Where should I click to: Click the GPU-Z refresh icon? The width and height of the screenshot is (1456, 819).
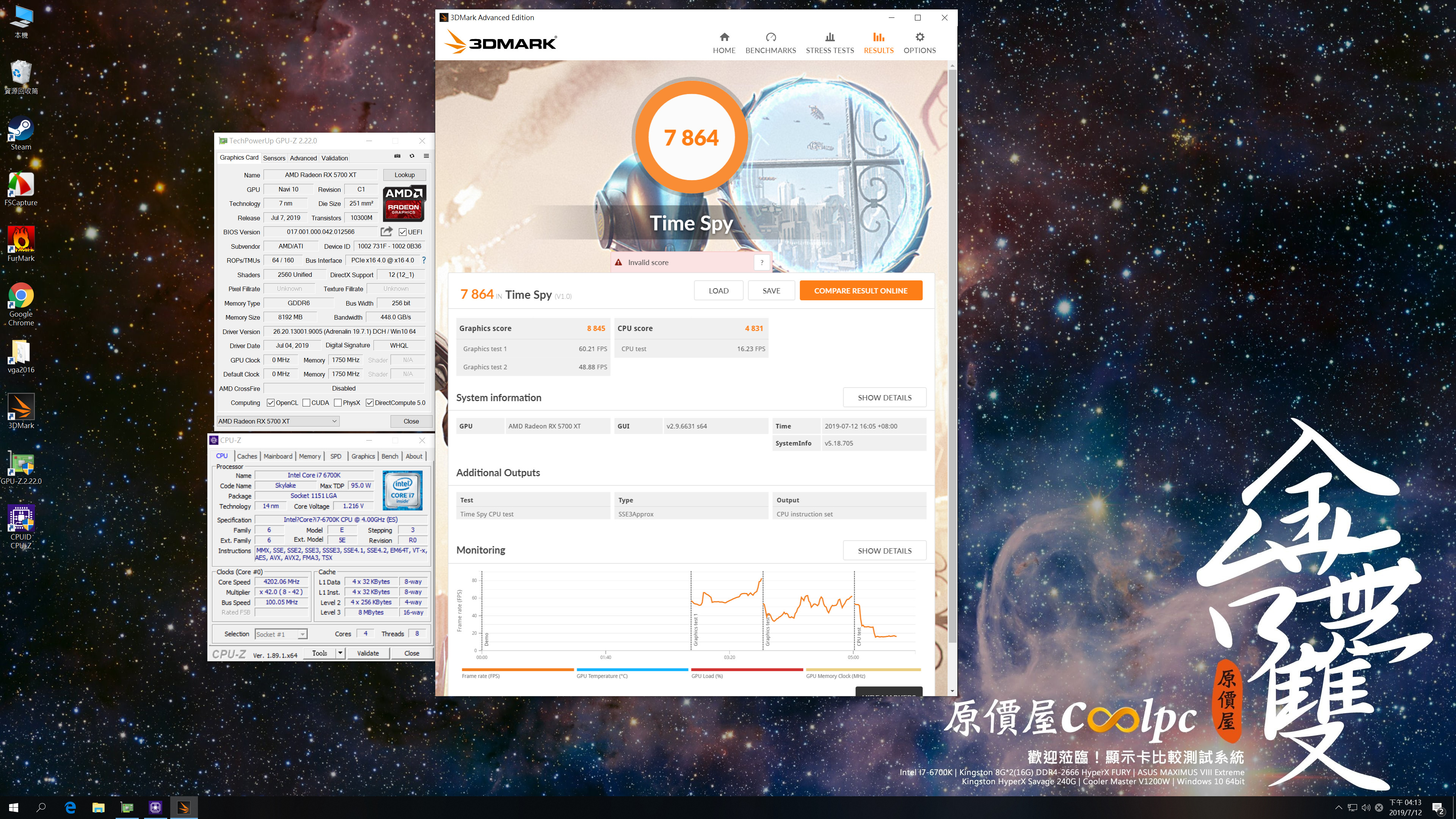pos(411,157)
